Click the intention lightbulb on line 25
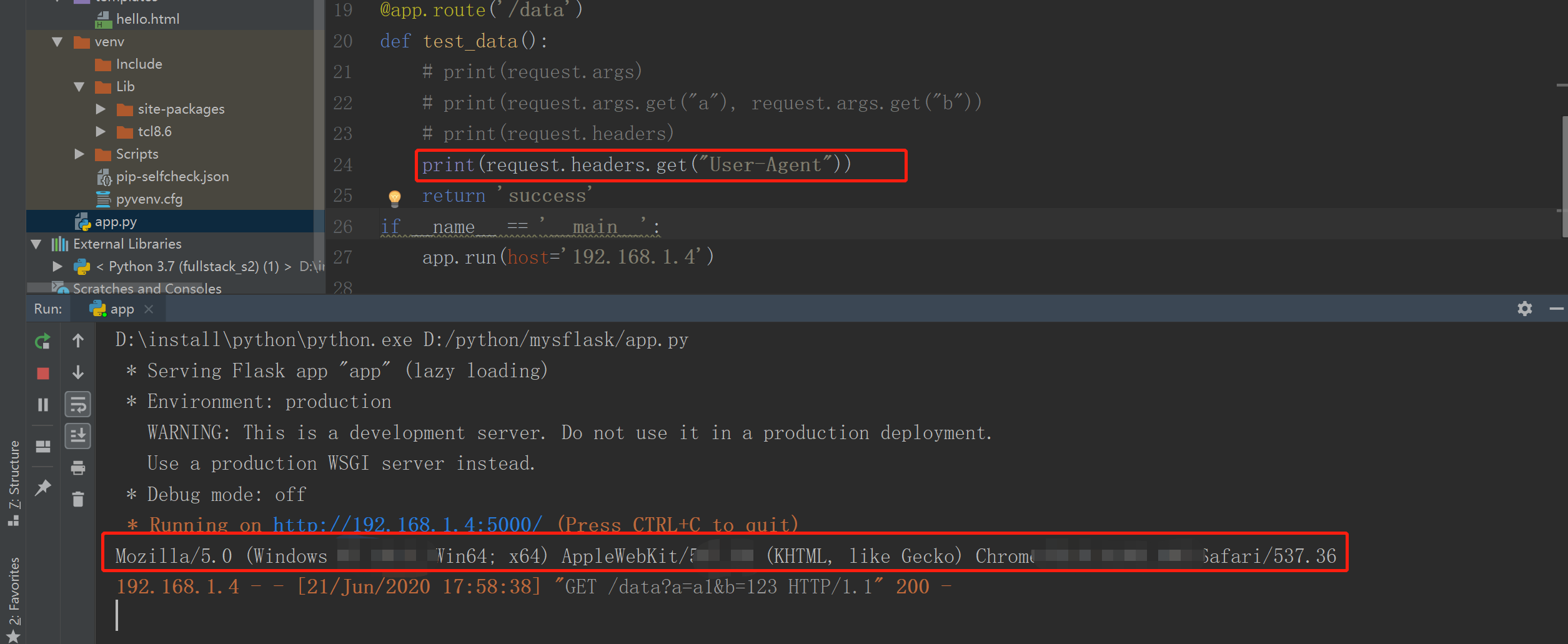Image resolution: width=1568 pixels, height=644 pixels. (395, 198)
